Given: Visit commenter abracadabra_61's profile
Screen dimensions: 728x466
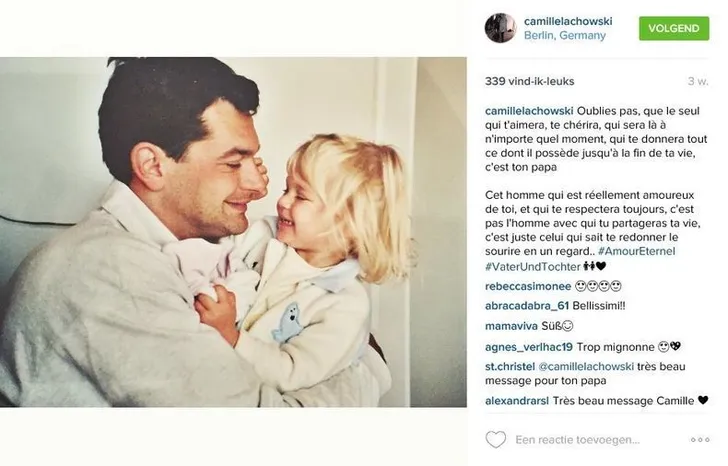Looking at the screenshot, I should 526,306.
